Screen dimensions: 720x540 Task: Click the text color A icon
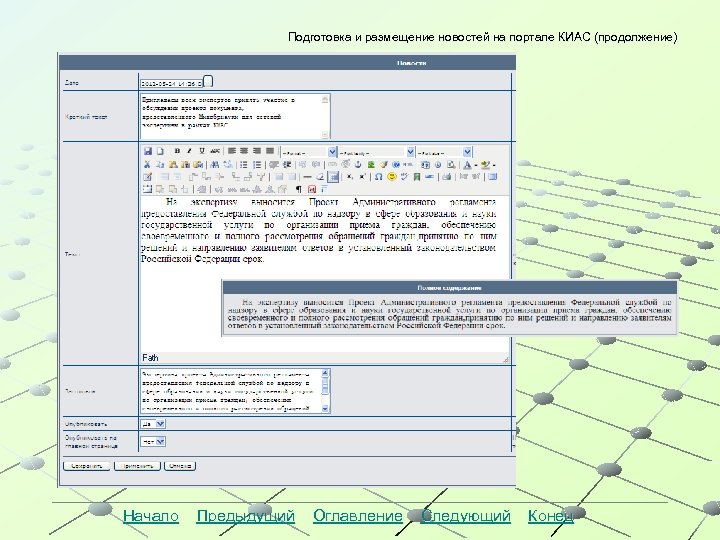467,164
